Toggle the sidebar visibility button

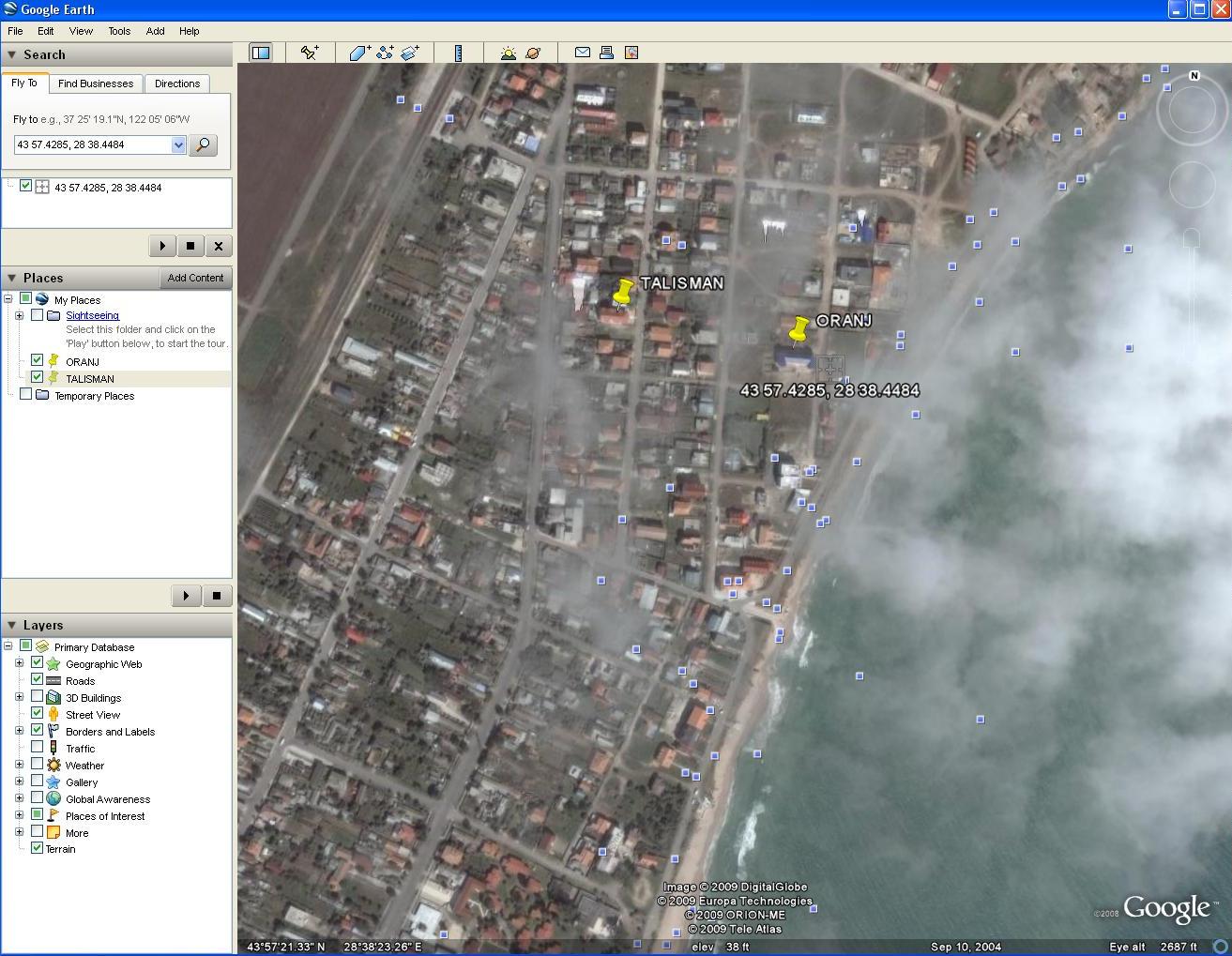click(260, 53)
